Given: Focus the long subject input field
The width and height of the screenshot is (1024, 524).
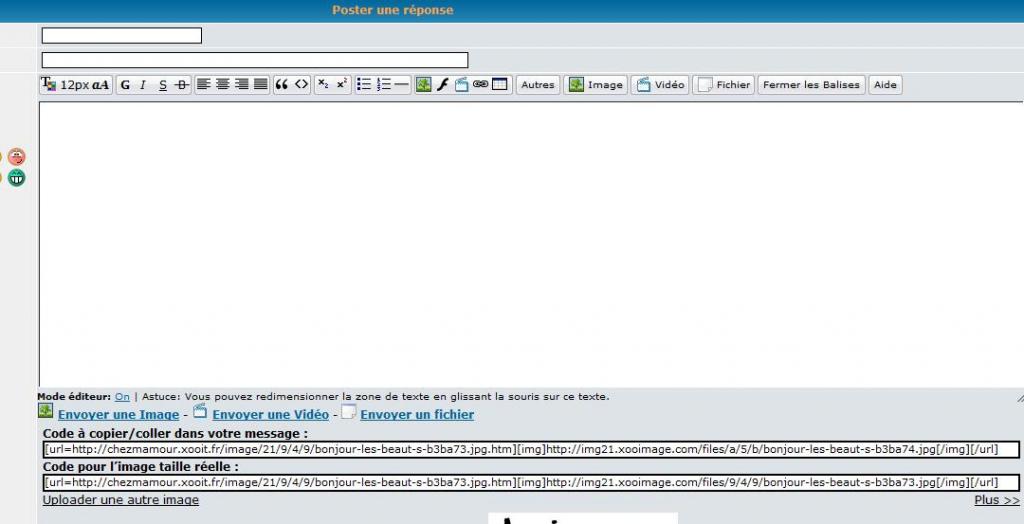Looking at the screenshot, I should point(255,60).
